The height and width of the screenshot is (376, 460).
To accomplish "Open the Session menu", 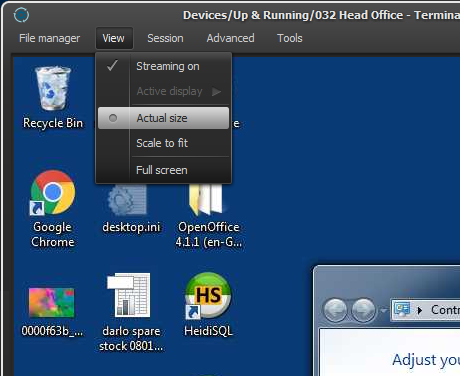I will click(x=165, y=38).
